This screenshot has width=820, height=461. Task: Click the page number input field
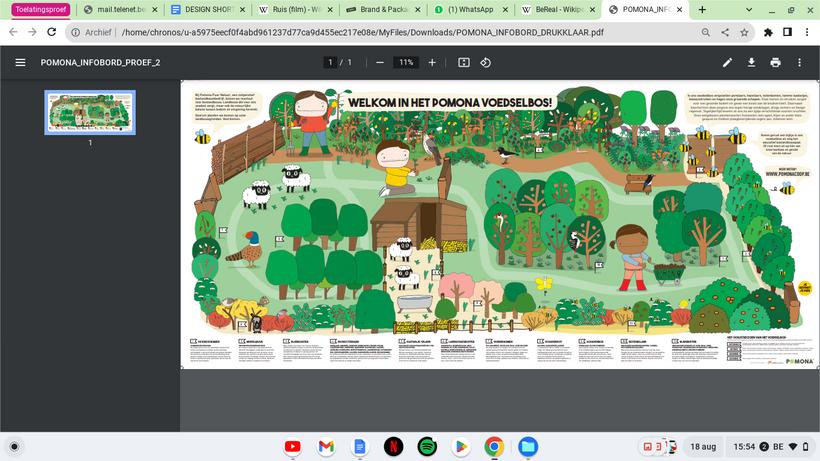pos(330,62)
